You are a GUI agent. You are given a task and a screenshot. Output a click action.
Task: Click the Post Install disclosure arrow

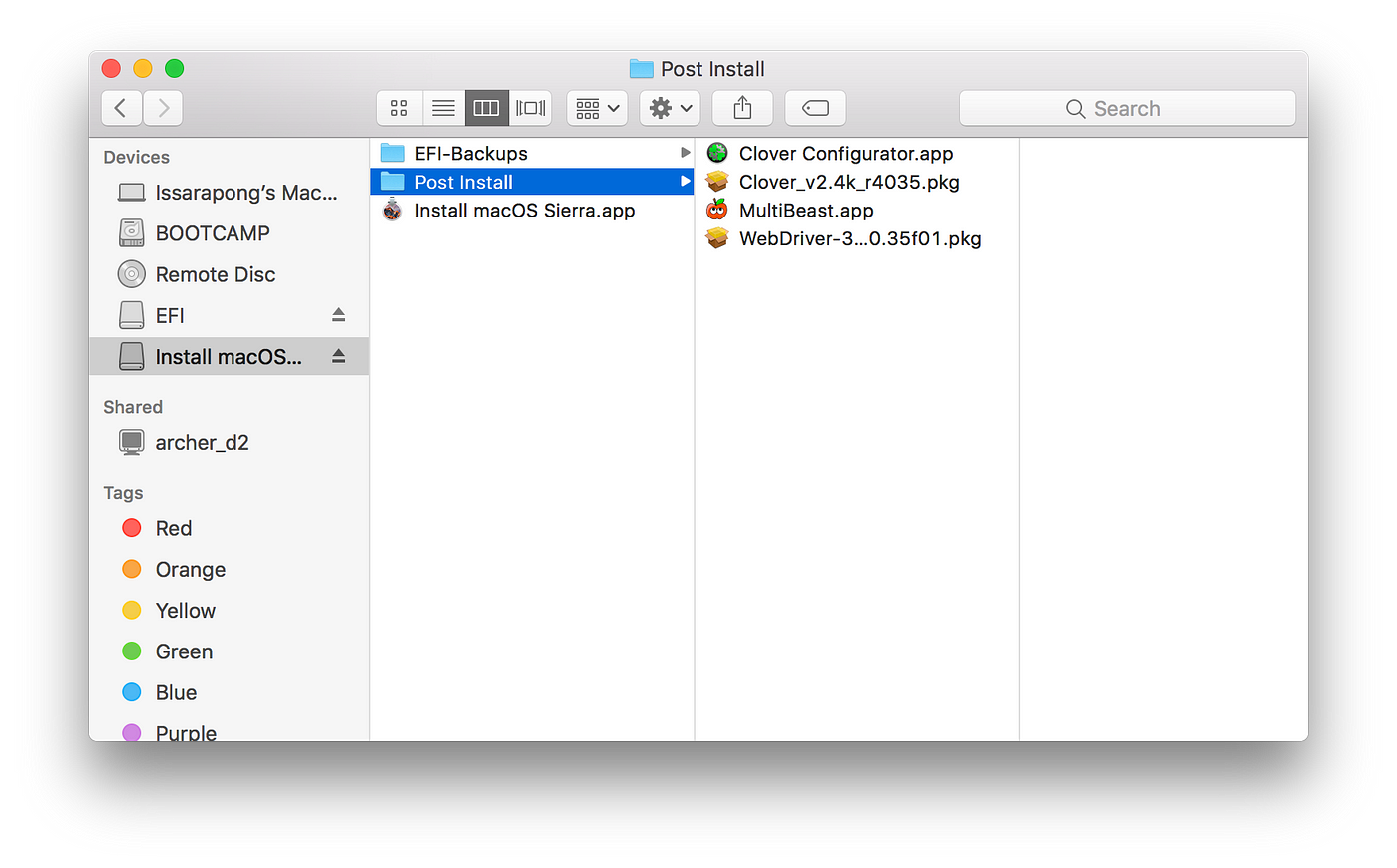coord(685,182)
